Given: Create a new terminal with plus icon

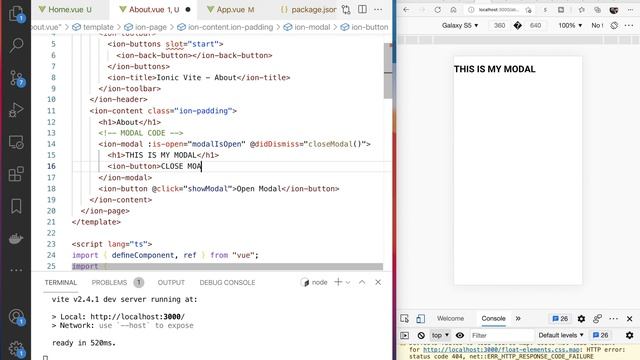Looking at the screenshot, I should (338, 282).
